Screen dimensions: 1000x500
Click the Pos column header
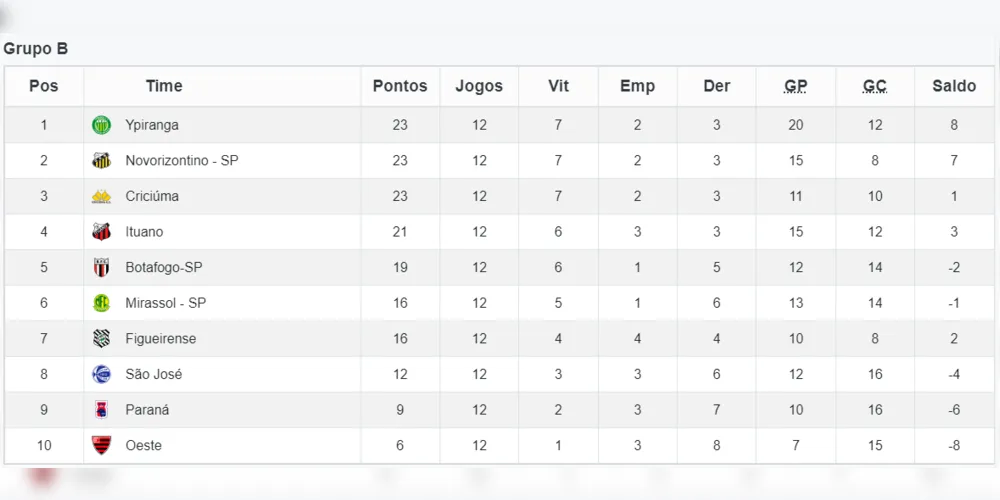pyautogui.click(x=44, y=86)
